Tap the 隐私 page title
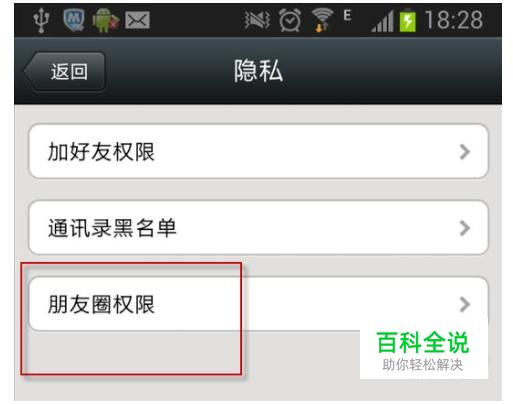The width and height of the screenshot is (513, 404). 258,71
